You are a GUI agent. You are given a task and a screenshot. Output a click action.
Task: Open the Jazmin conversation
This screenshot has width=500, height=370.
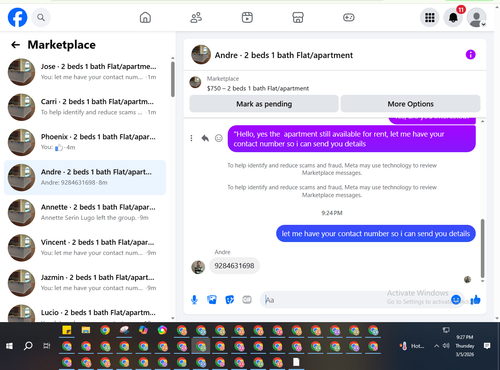point(85,283)
